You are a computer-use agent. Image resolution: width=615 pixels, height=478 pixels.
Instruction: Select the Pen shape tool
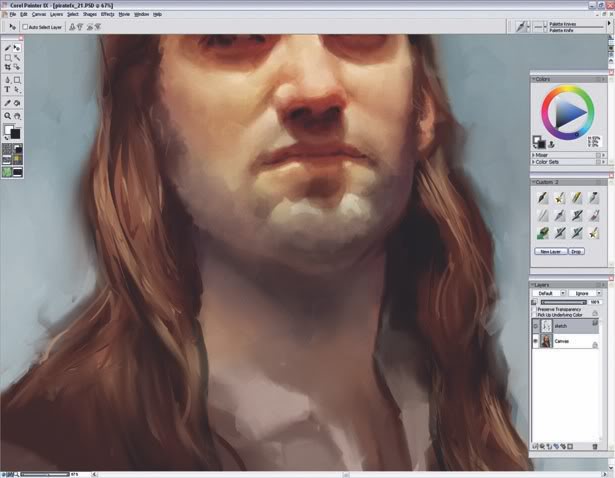[7, 80]
